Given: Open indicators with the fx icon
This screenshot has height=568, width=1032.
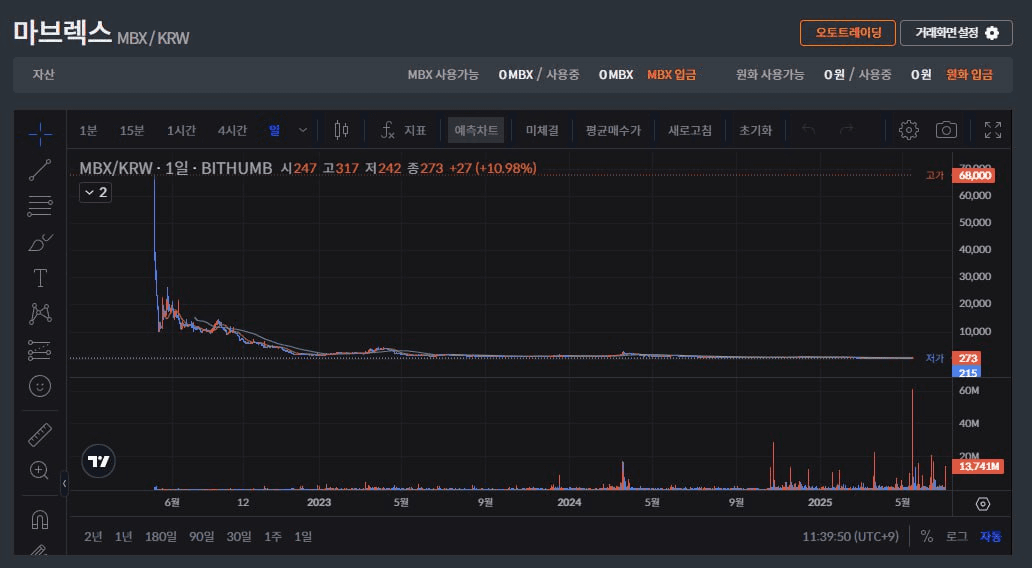Looking at the screenshot, I should tap(388, 130).
